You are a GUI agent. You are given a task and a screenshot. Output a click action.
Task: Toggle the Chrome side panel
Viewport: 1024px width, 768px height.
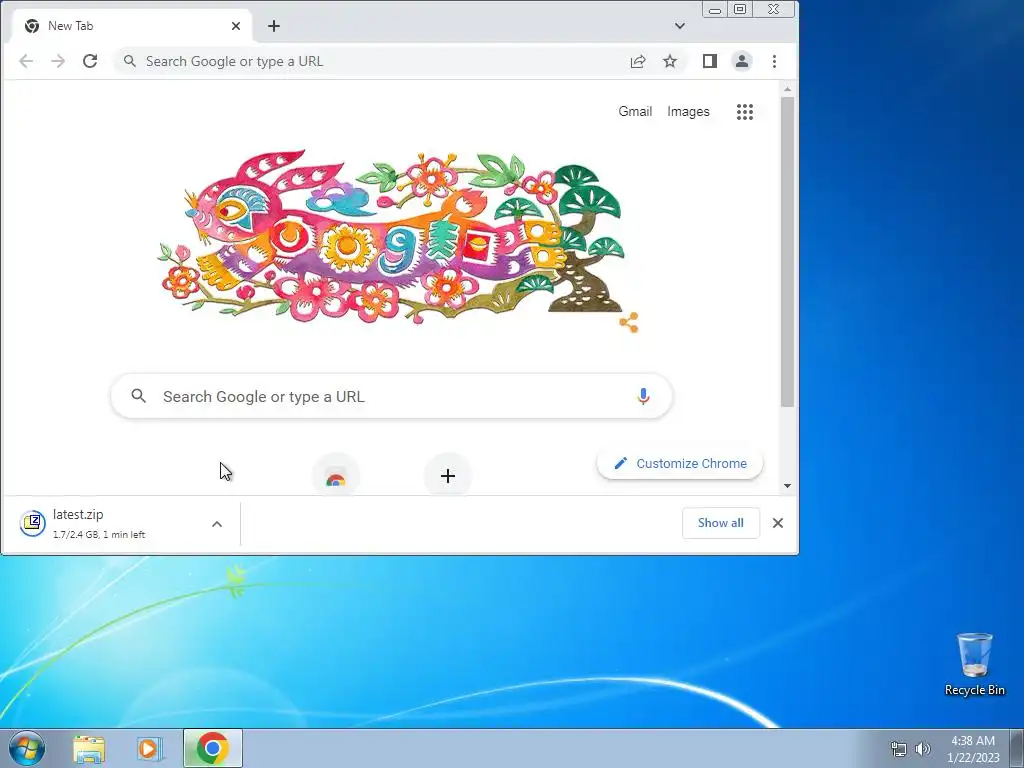tap(710, 61)
